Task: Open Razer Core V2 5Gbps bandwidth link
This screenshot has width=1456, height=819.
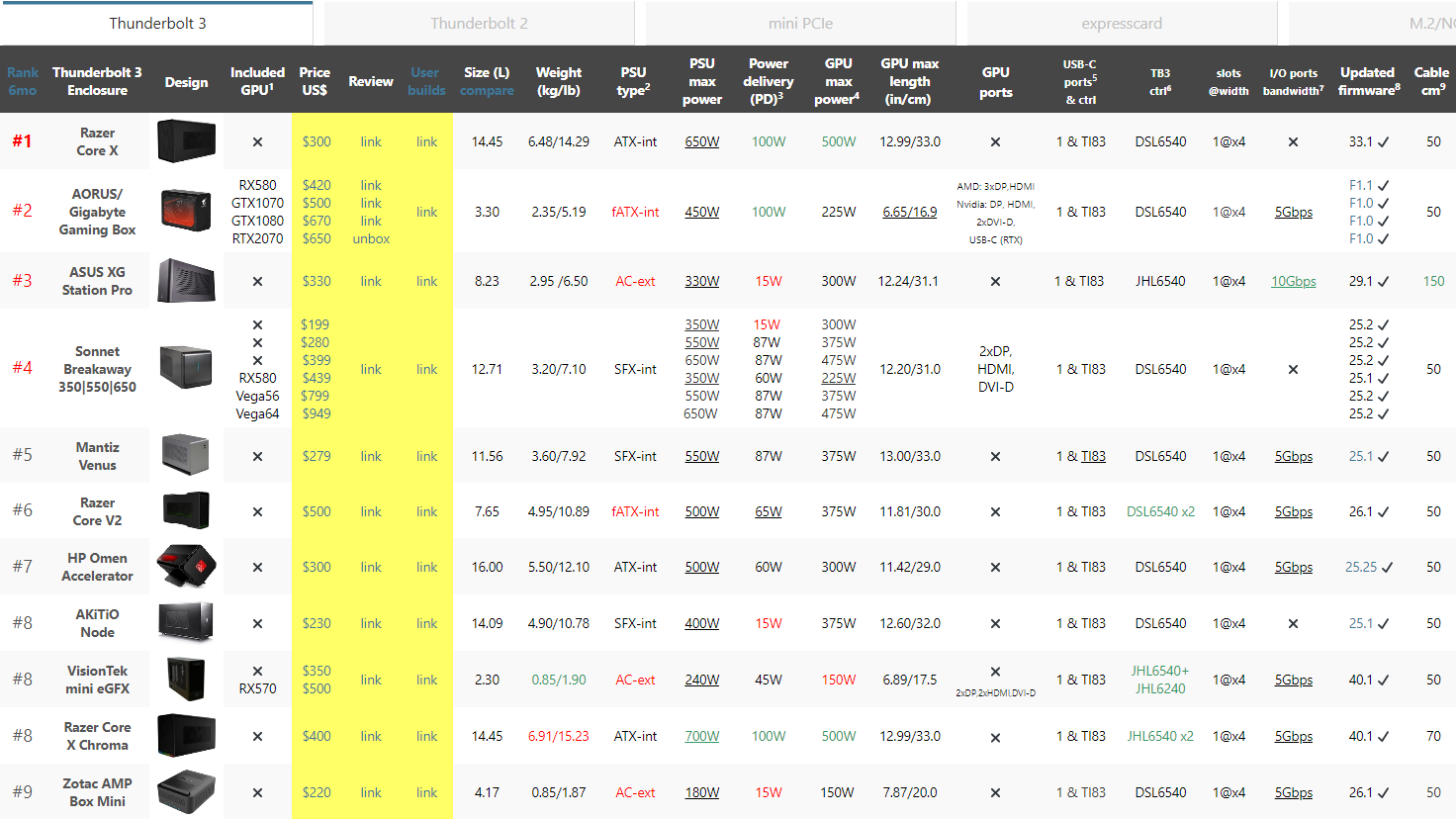Action: pyautogui.click(x=1294, y=511)
